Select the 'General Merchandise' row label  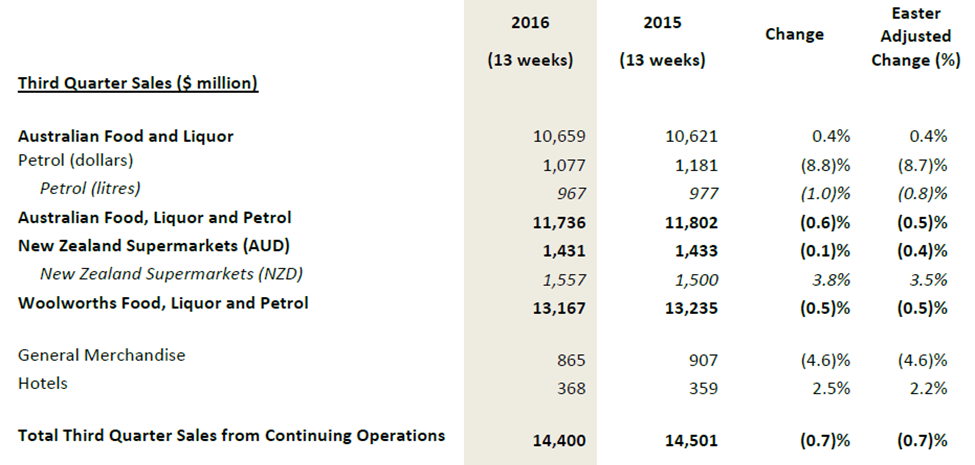(x=102, y=355)
